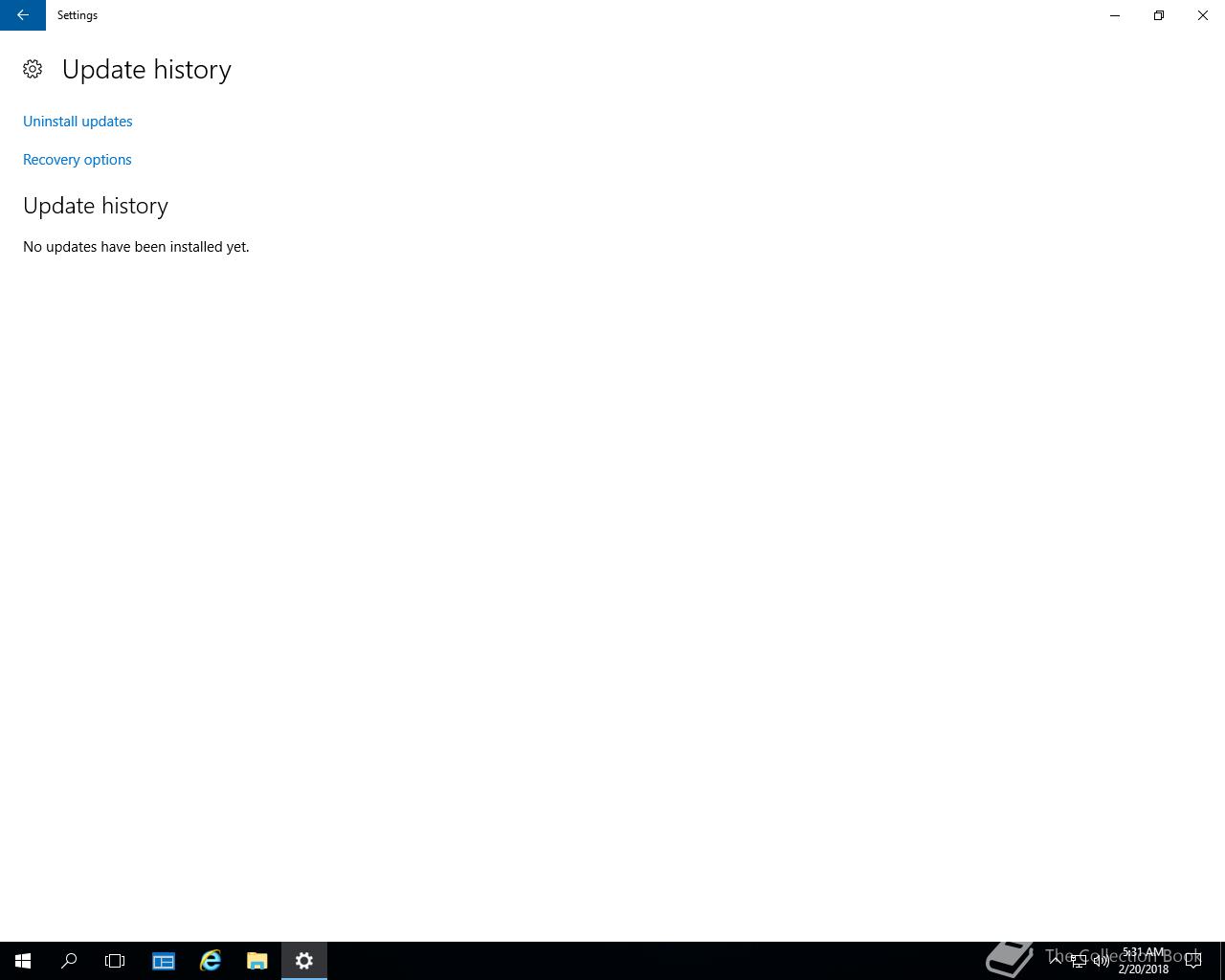Screen dimensions: 1225x980
Task: Open the Action Center notifications icon
Action: pos(1193,961)
